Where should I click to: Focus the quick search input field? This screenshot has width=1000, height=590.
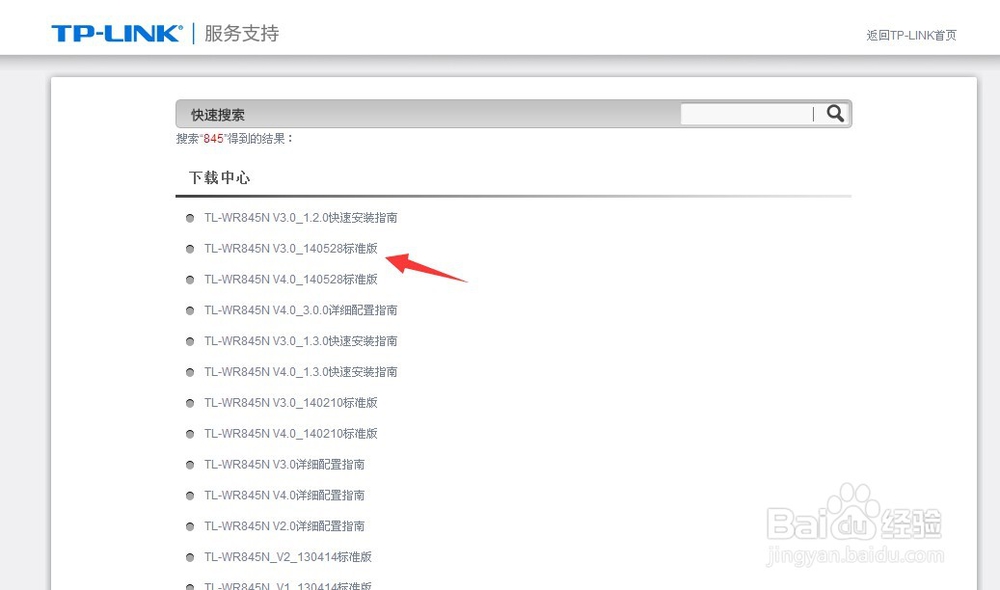(x=749, y=114)
